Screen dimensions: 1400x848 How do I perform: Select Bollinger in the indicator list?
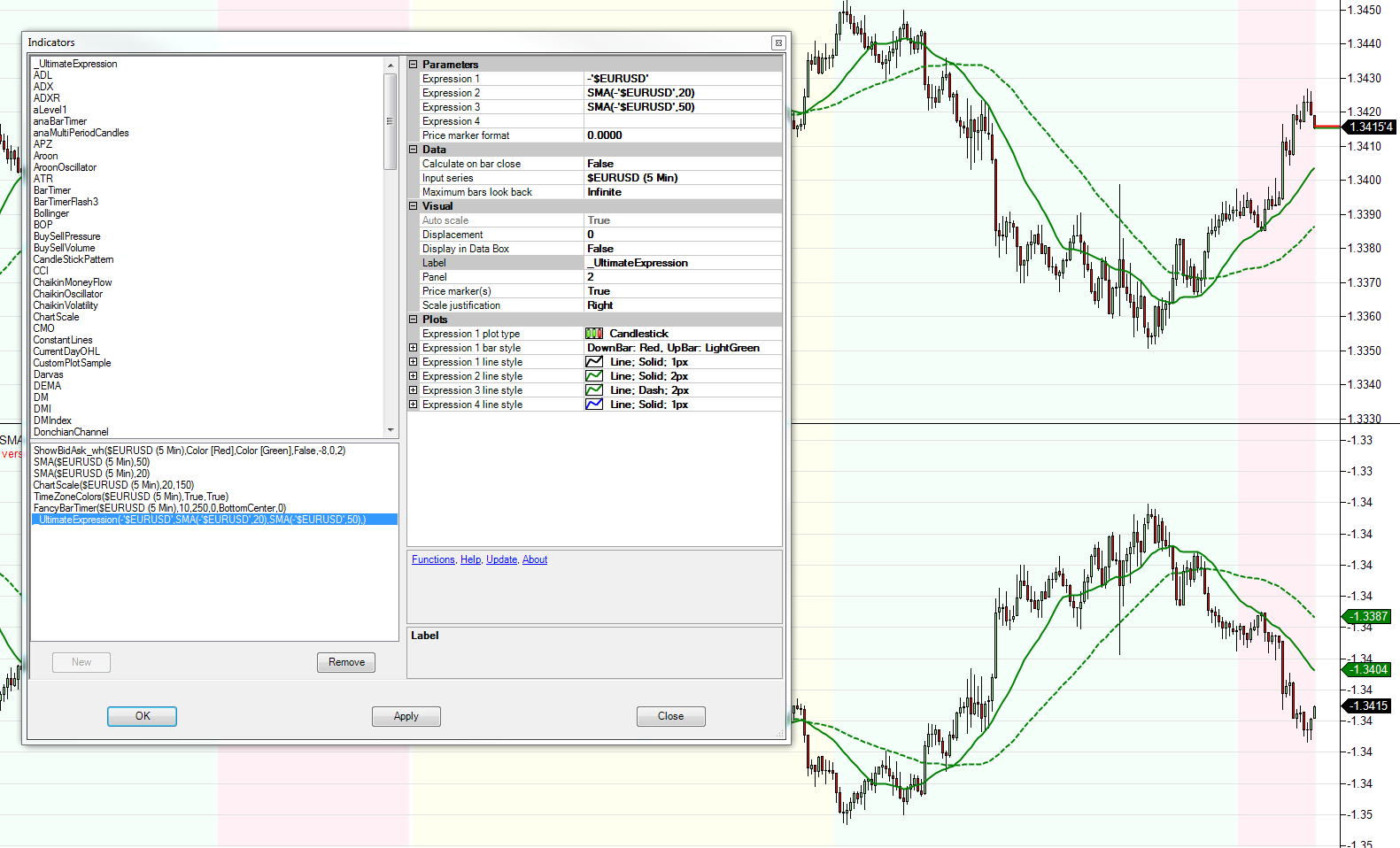pos(51,213)
